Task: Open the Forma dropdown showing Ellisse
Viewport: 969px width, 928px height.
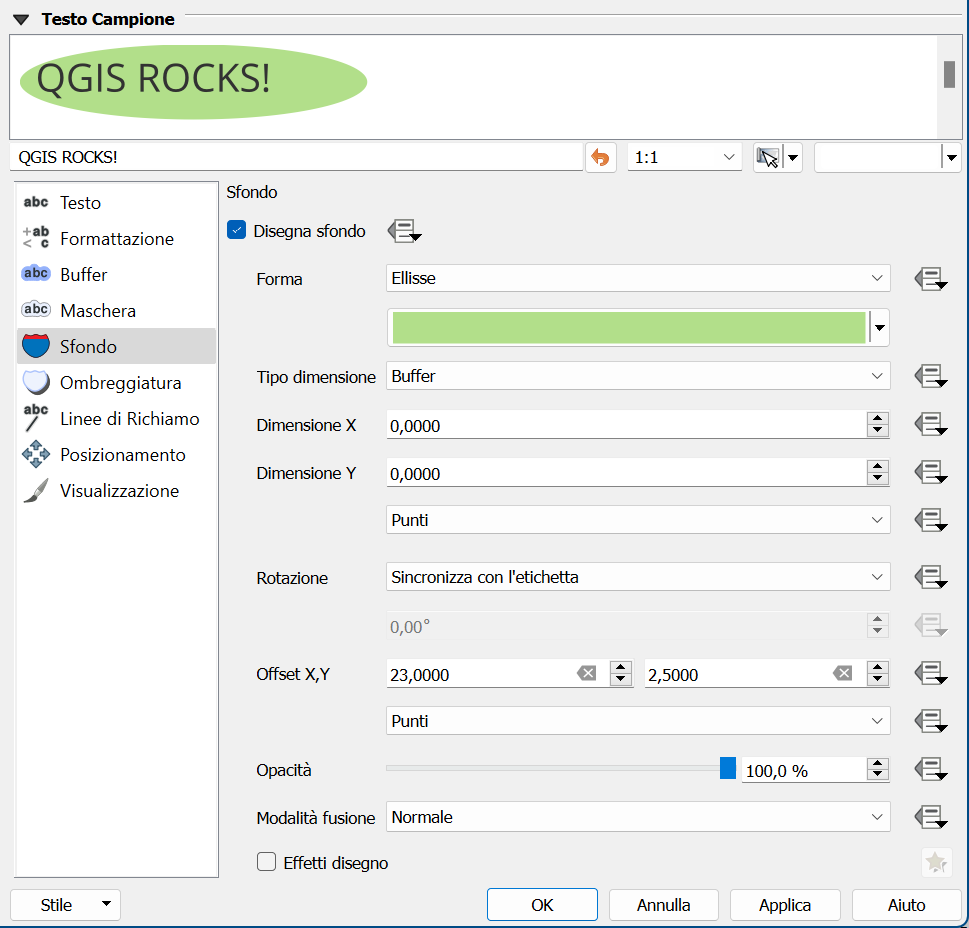Action: 638,279
